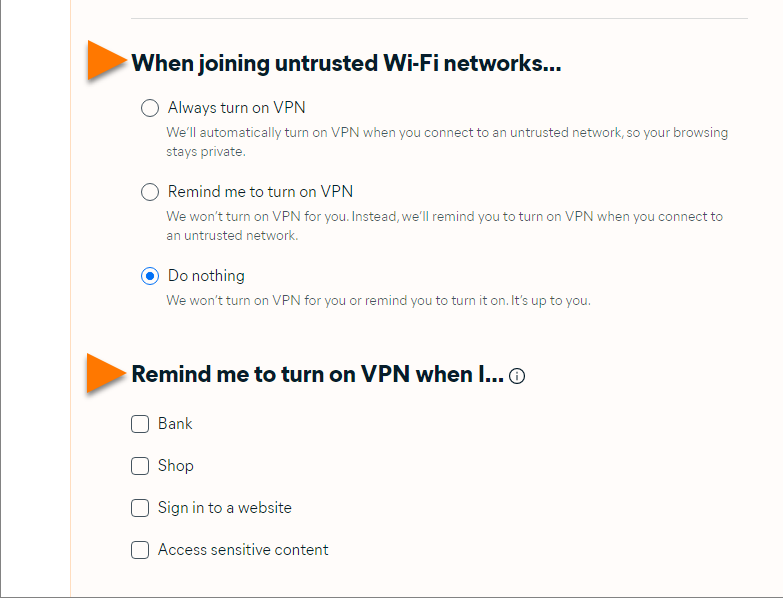
Task: Check the "Sign in to a website" box
Action: [x=140, y=508]
